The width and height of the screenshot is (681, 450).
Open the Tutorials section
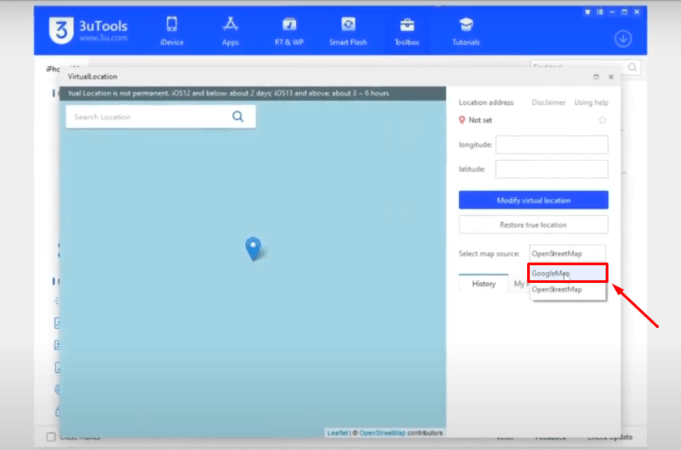466,31
